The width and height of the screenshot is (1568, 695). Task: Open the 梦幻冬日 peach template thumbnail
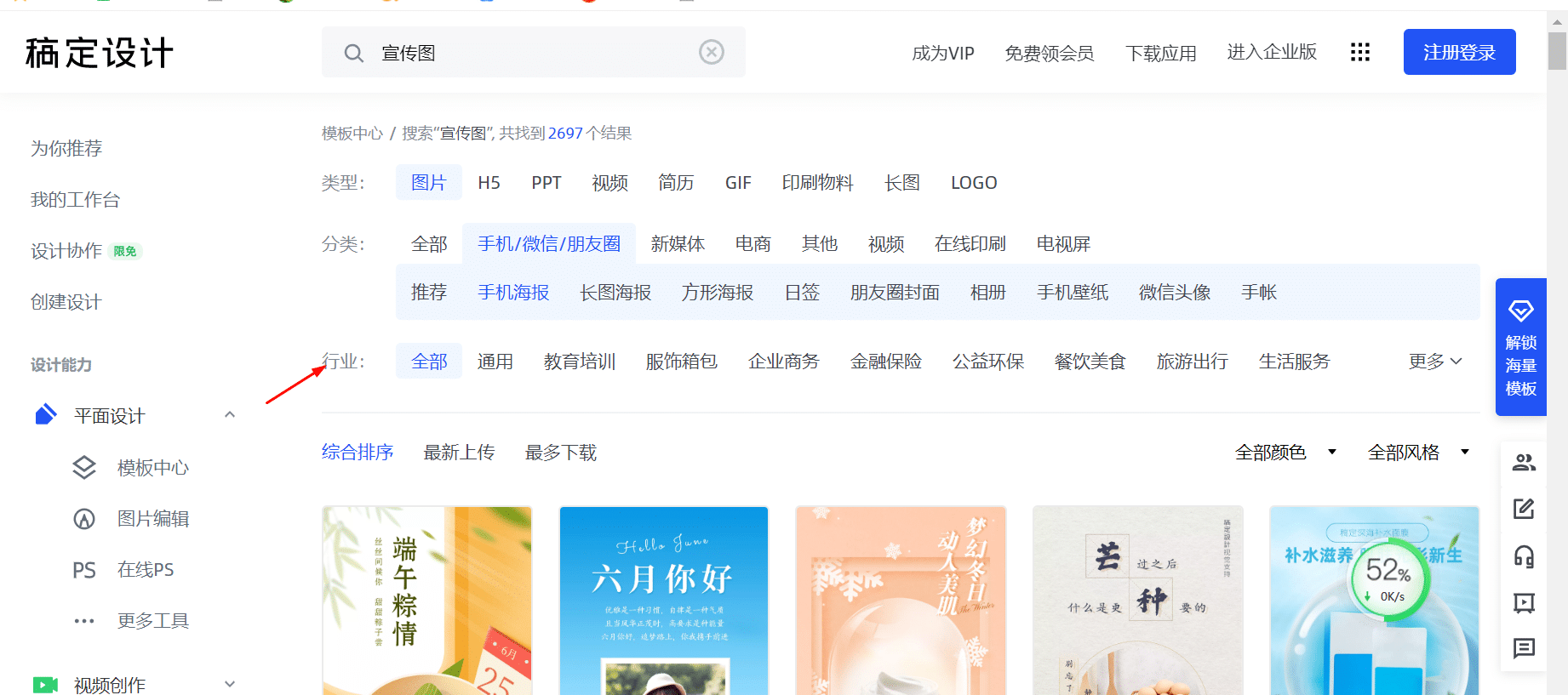901,601
